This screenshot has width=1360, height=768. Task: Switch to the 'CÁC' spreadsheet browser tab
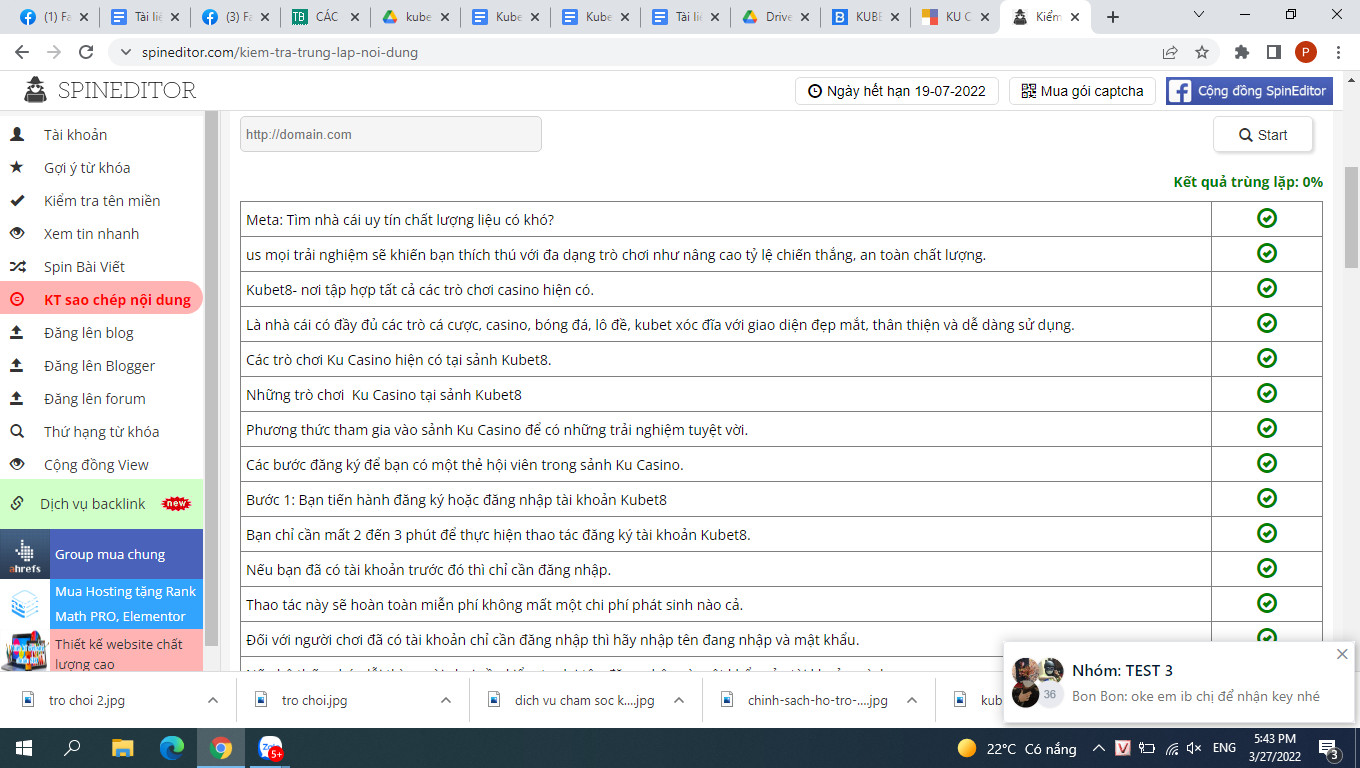(x=325, y=17)
